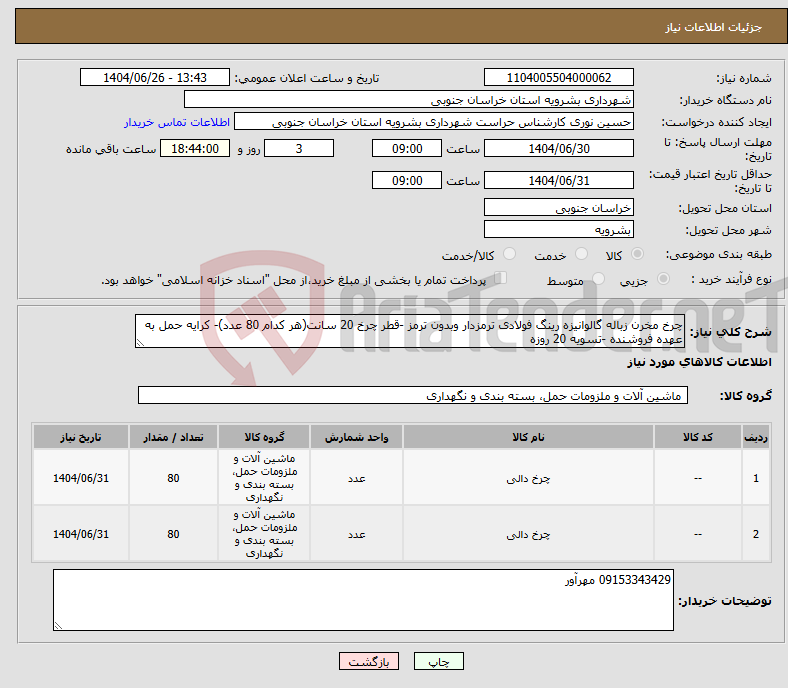Click the ماشین آلات group cell in row 1

[x=264, y=478]
